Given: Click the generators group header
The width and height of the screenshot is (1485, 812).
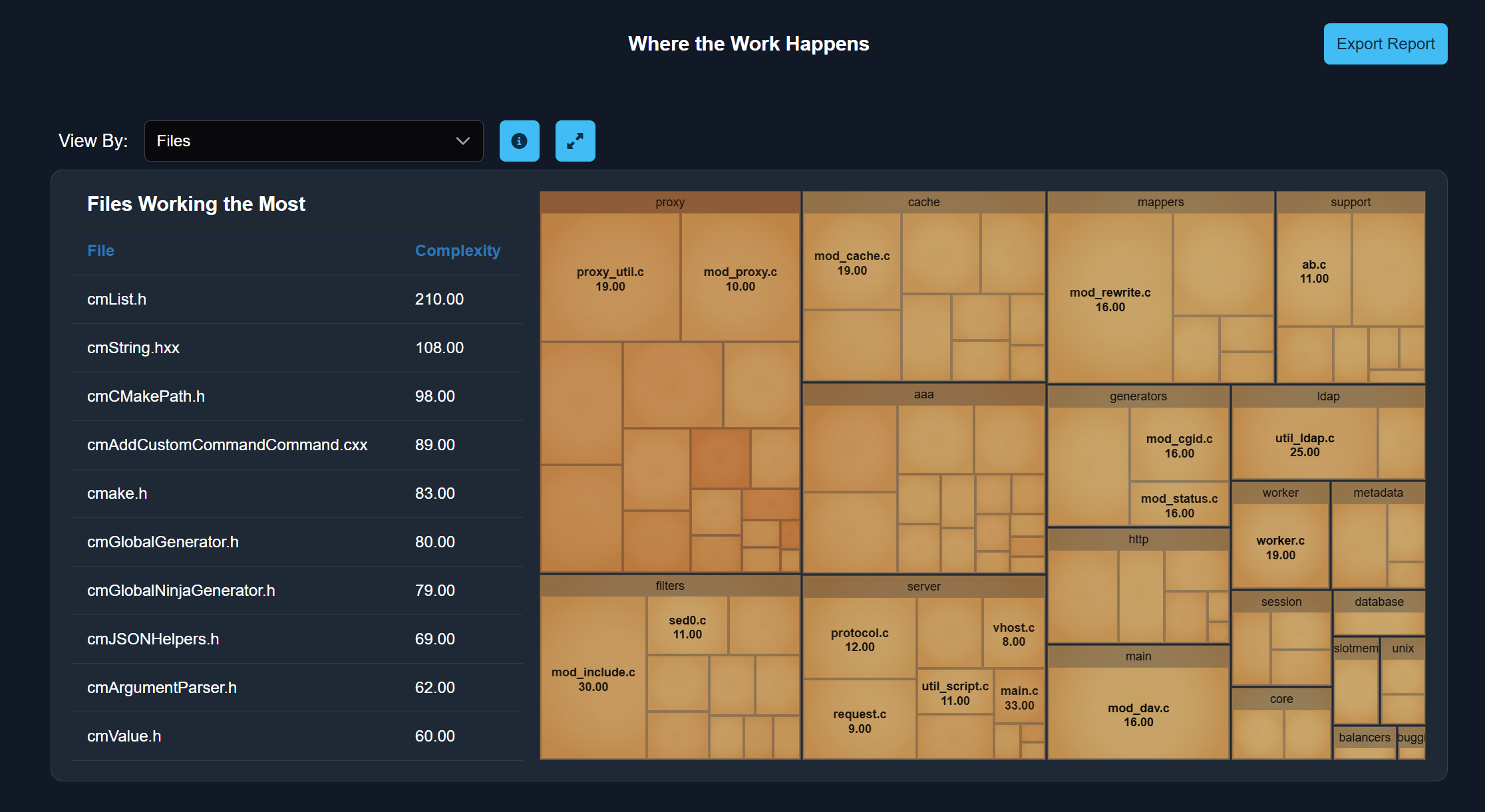Looking at the screenshot, I should coord(1138,396).
